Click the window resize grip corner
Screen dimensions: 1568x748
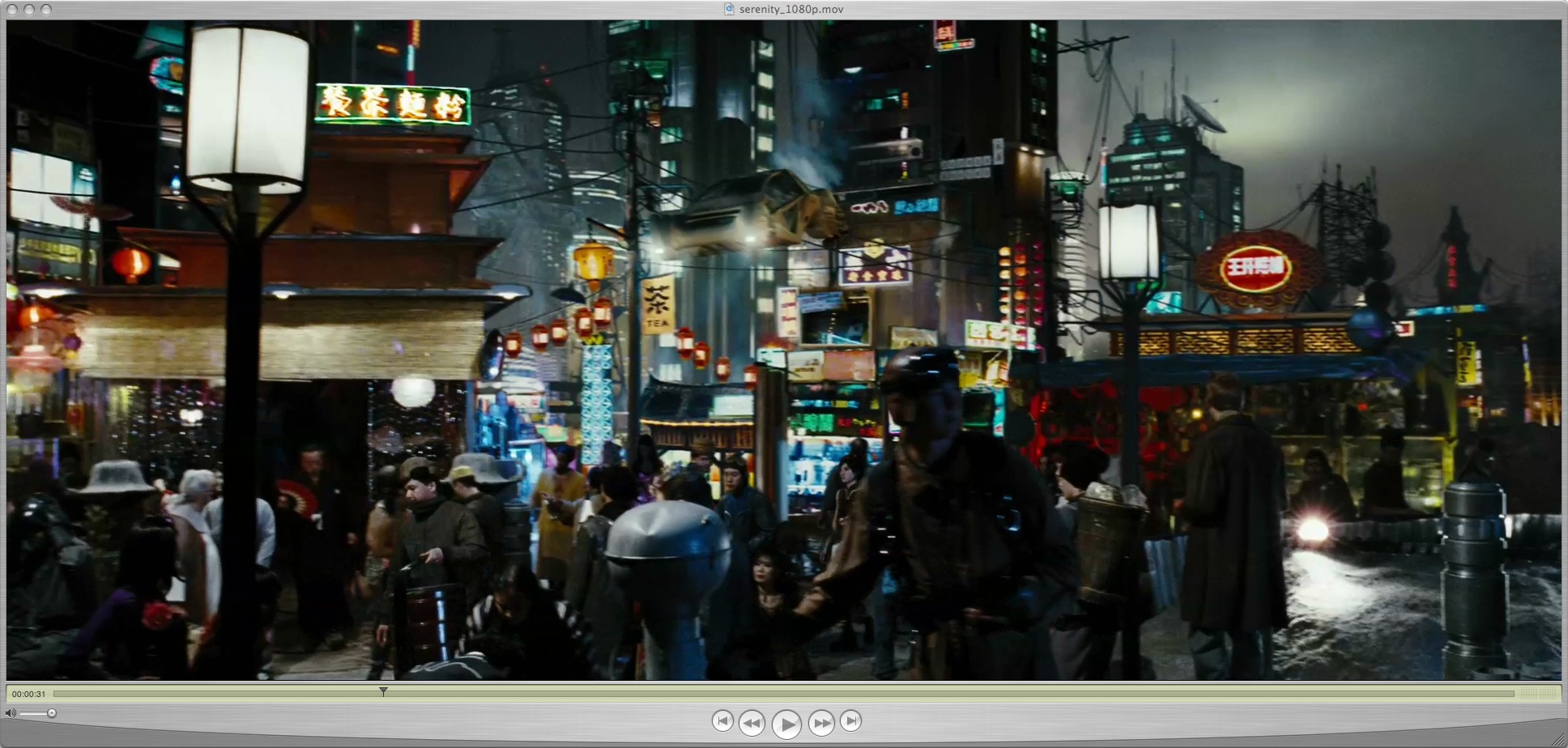click(x=1559, y=739)
